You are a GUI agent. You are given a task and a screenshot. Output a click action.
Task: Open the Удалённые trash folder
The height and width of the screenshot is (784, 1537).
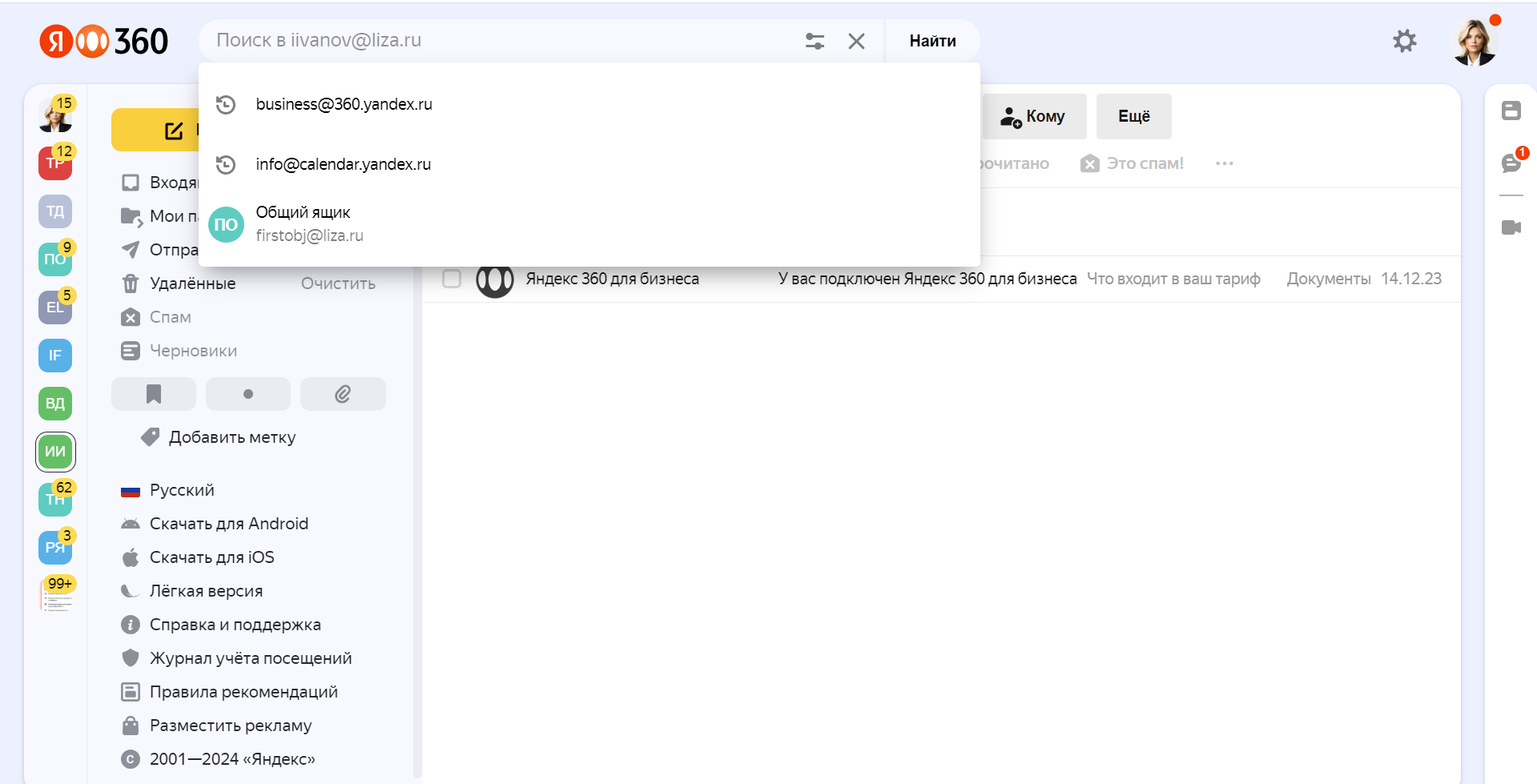point(192,283)
